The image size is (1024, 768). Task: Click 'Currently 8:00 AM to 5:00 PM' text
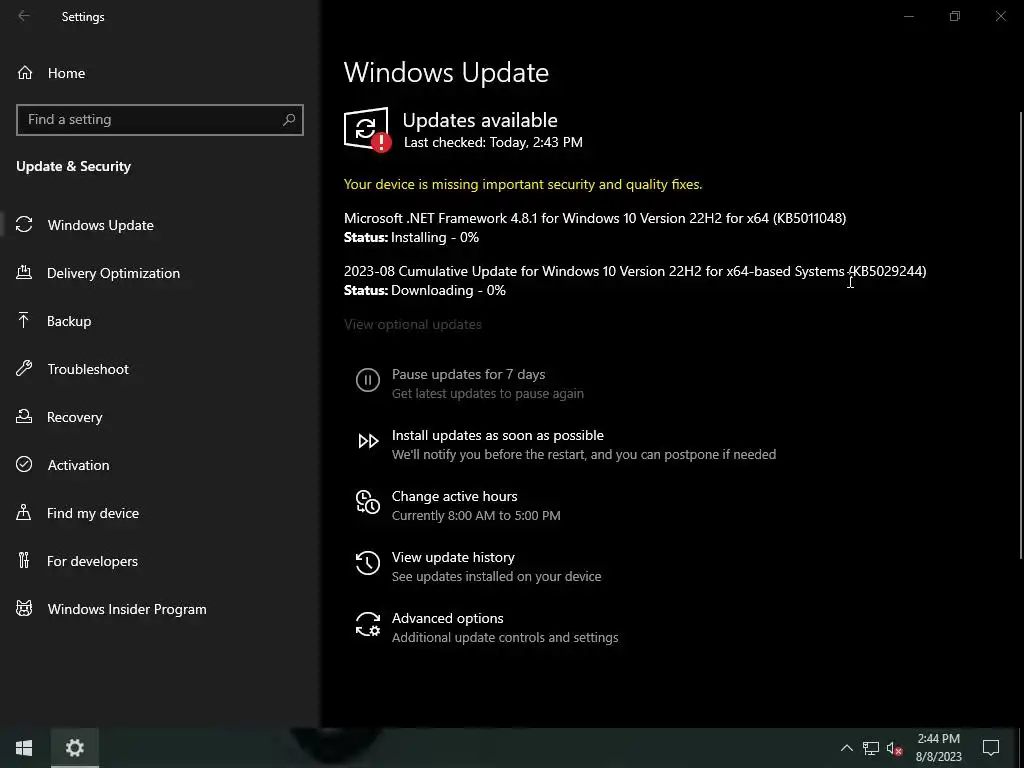476,515
